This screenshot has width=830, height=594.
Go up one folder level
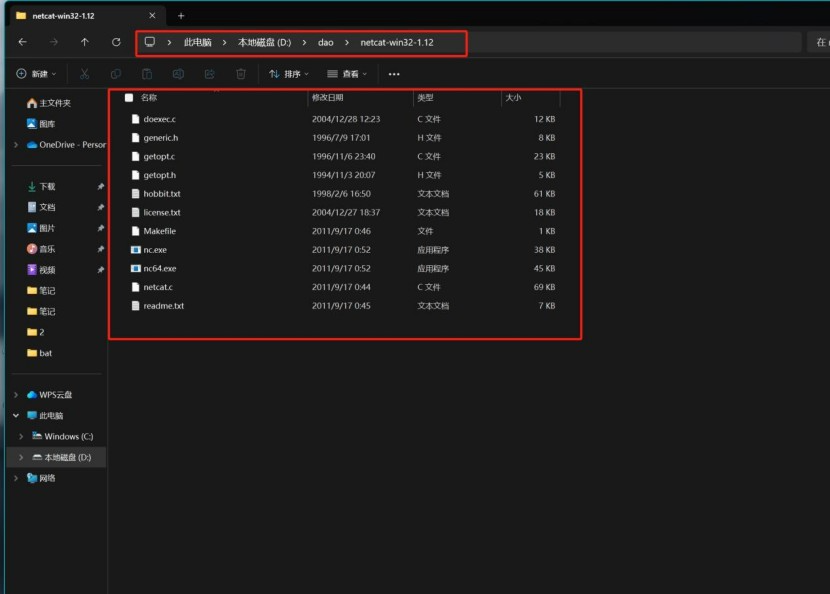(x=85, y=42)
